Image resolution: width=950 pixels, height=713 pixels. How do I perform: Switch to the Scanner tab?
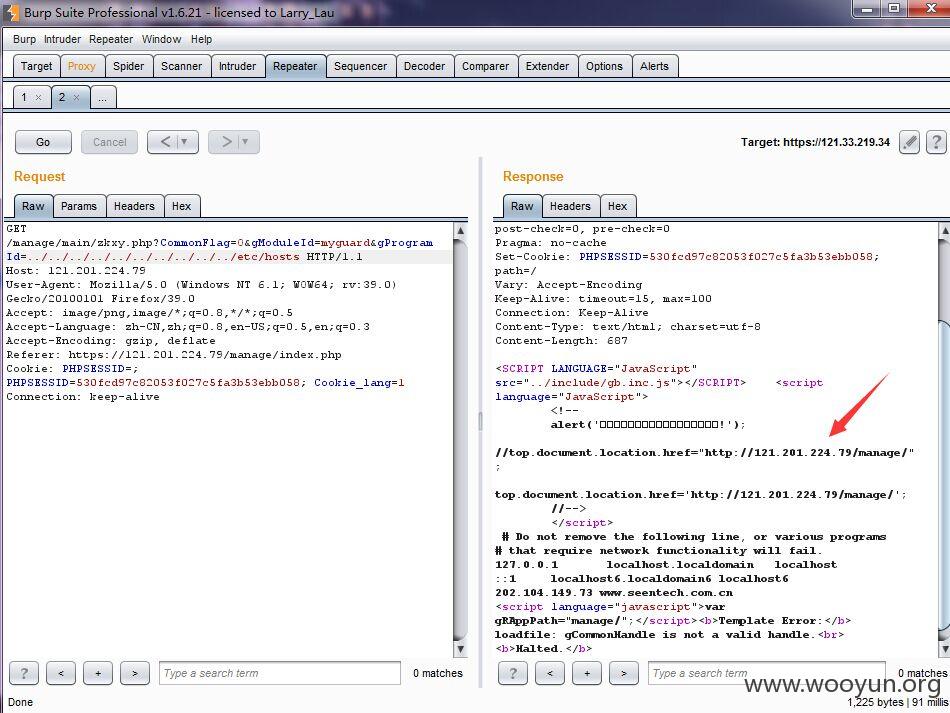click(182, 66)
